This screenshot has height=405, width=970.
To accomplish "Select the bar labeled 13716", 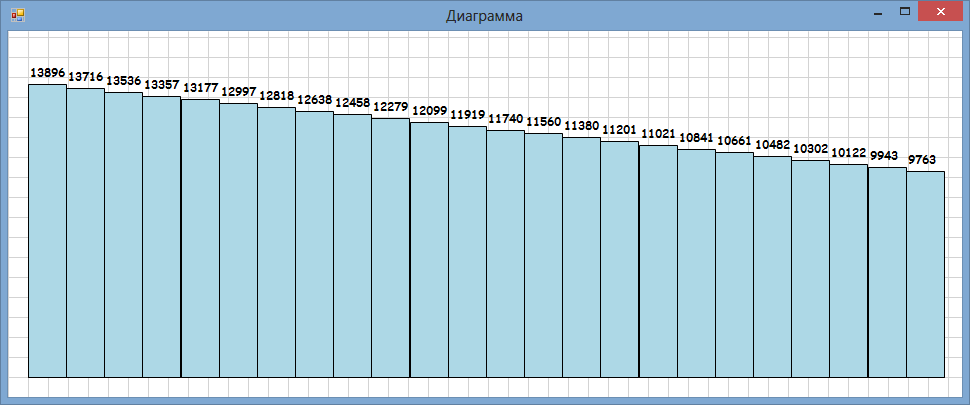I will pos(85,232).
